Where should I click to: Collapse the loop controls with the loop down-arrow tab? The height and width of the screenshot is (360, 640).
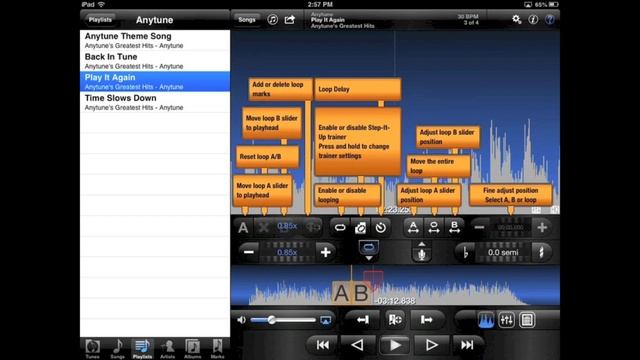[x=369, y=251]
